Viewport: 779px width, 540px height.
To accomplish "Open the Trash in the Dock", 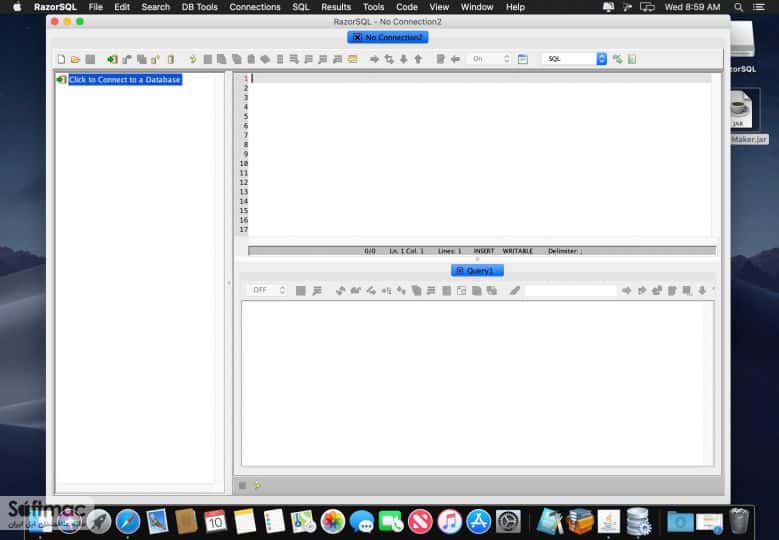I will pyautogui.click(x=739, y=521).
